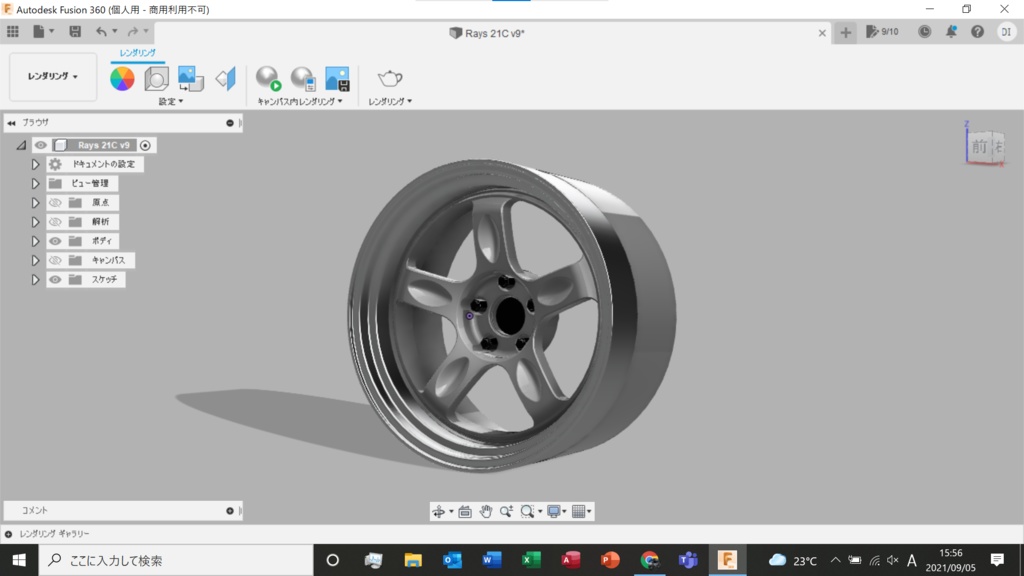Select the Zoom tool

pyautogui.click(x=506, y=511)
